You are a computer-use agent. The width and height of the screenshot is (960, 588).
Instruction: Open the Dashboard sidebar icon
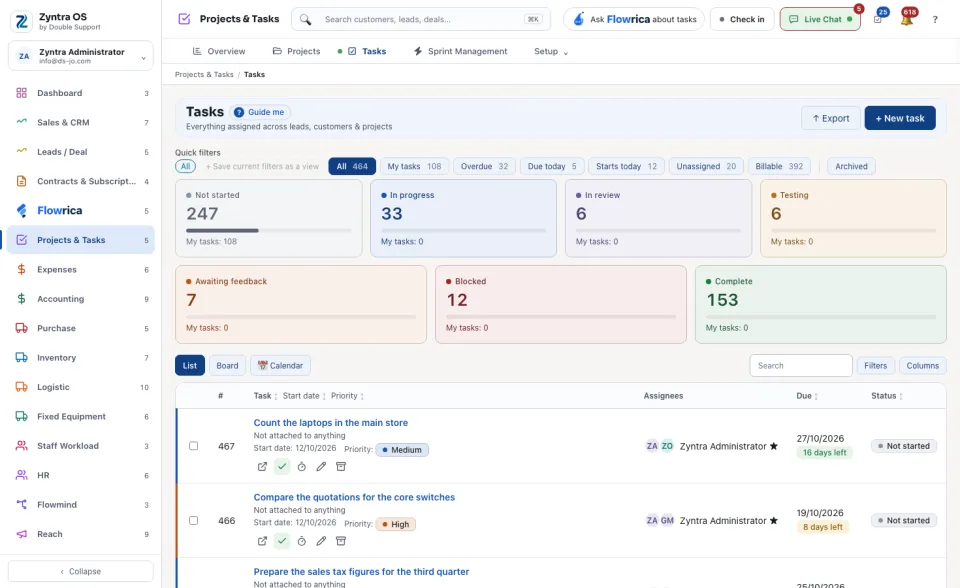coord(21,93)
